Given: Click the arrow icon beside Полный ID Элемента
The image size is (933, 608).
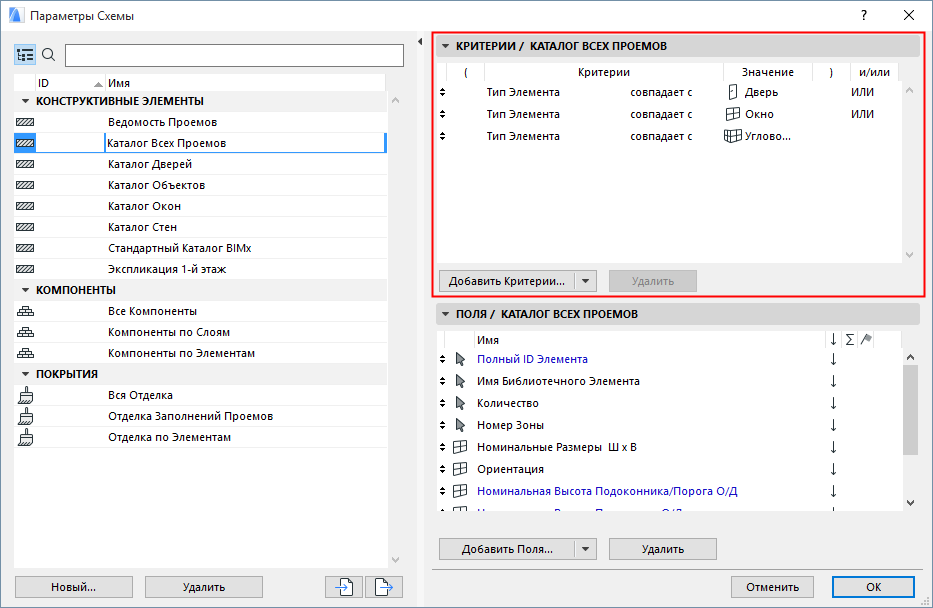Looking at the screenshot, I should 460,359.
